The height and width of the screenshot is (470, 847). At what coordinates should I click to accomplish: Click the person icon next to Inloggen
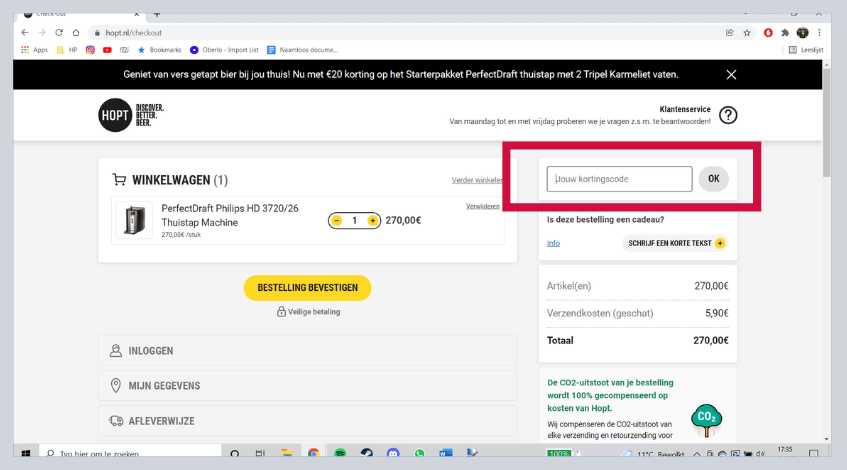(x=116, y=351)
